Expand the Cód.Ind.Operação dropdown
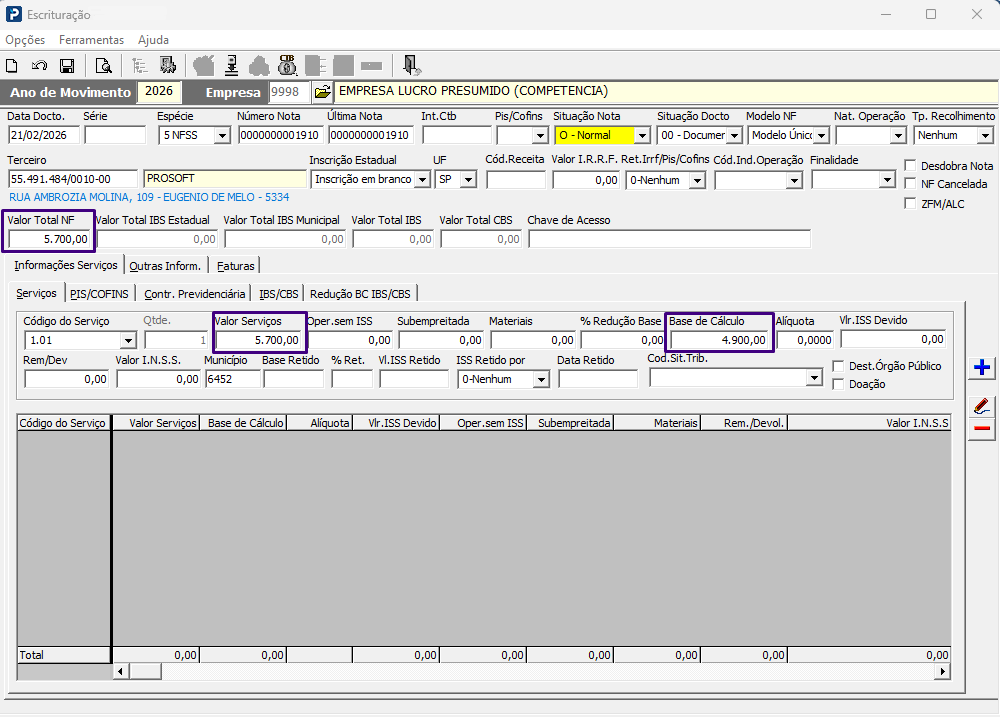This screenshot has height=717, width=1000. [794, 181]
